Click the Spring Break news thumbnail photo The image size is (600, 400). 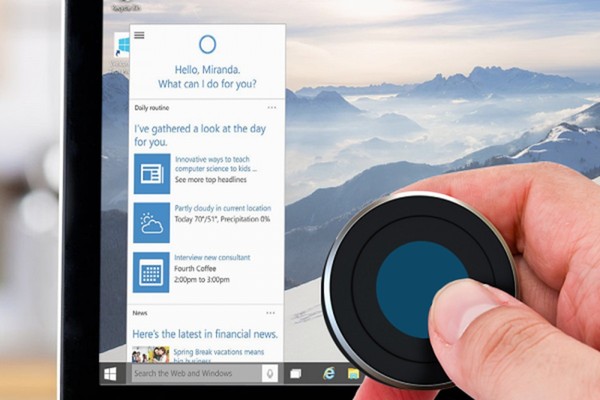click(x=151, y=354)
